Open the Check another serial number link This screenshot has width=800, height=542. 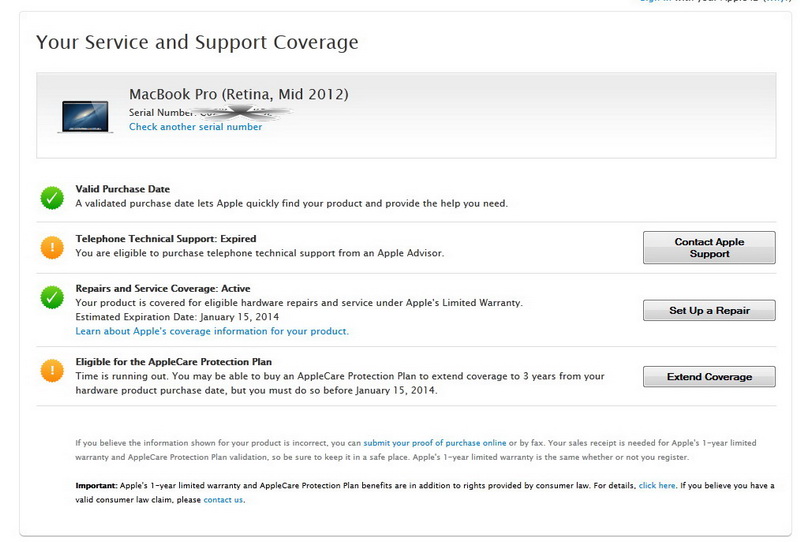(x=195, y=127)
